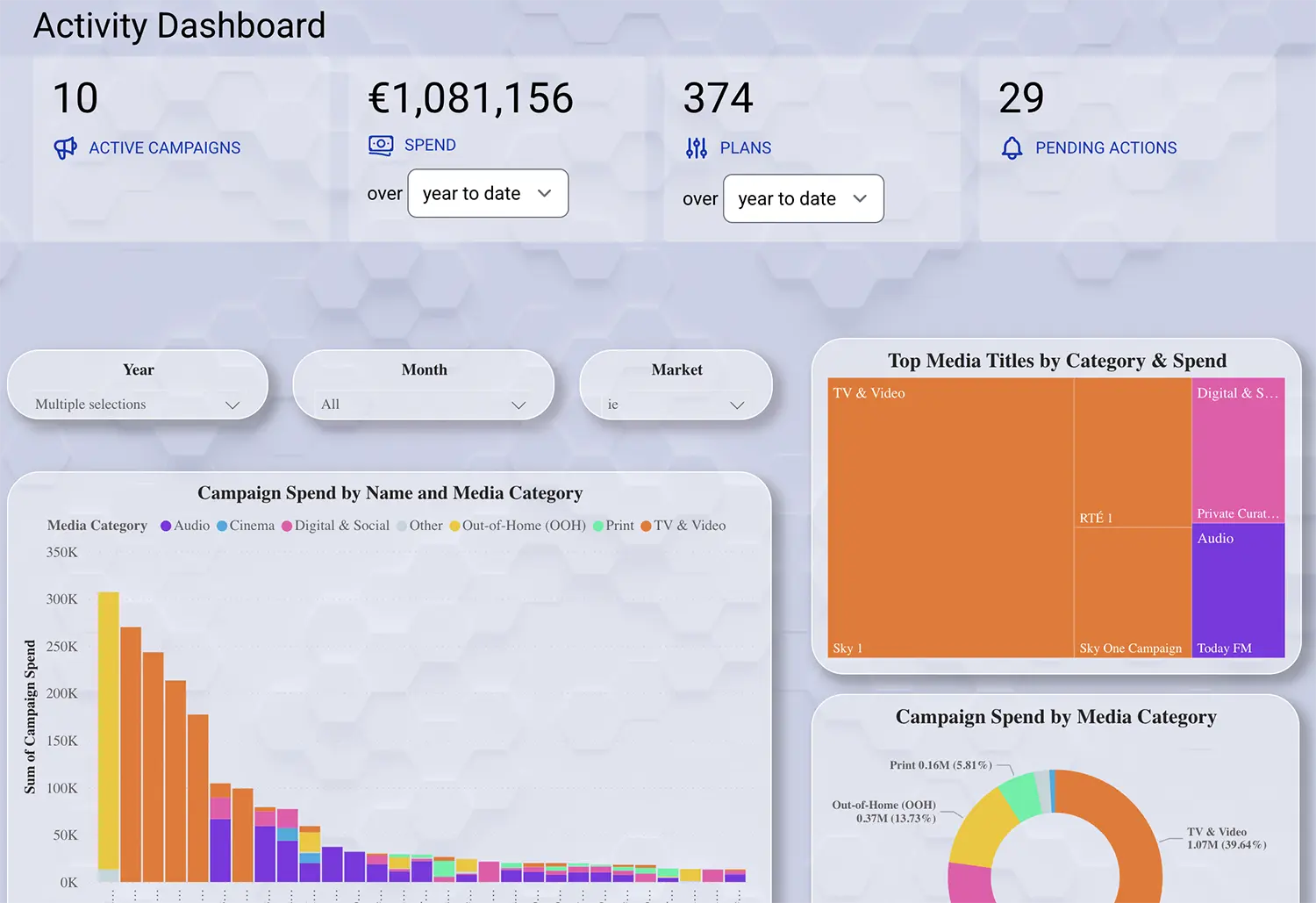Open the Plans 'year to date' dropdown
The height and width of the screenshot is (903, 1316).
[803, 198]
